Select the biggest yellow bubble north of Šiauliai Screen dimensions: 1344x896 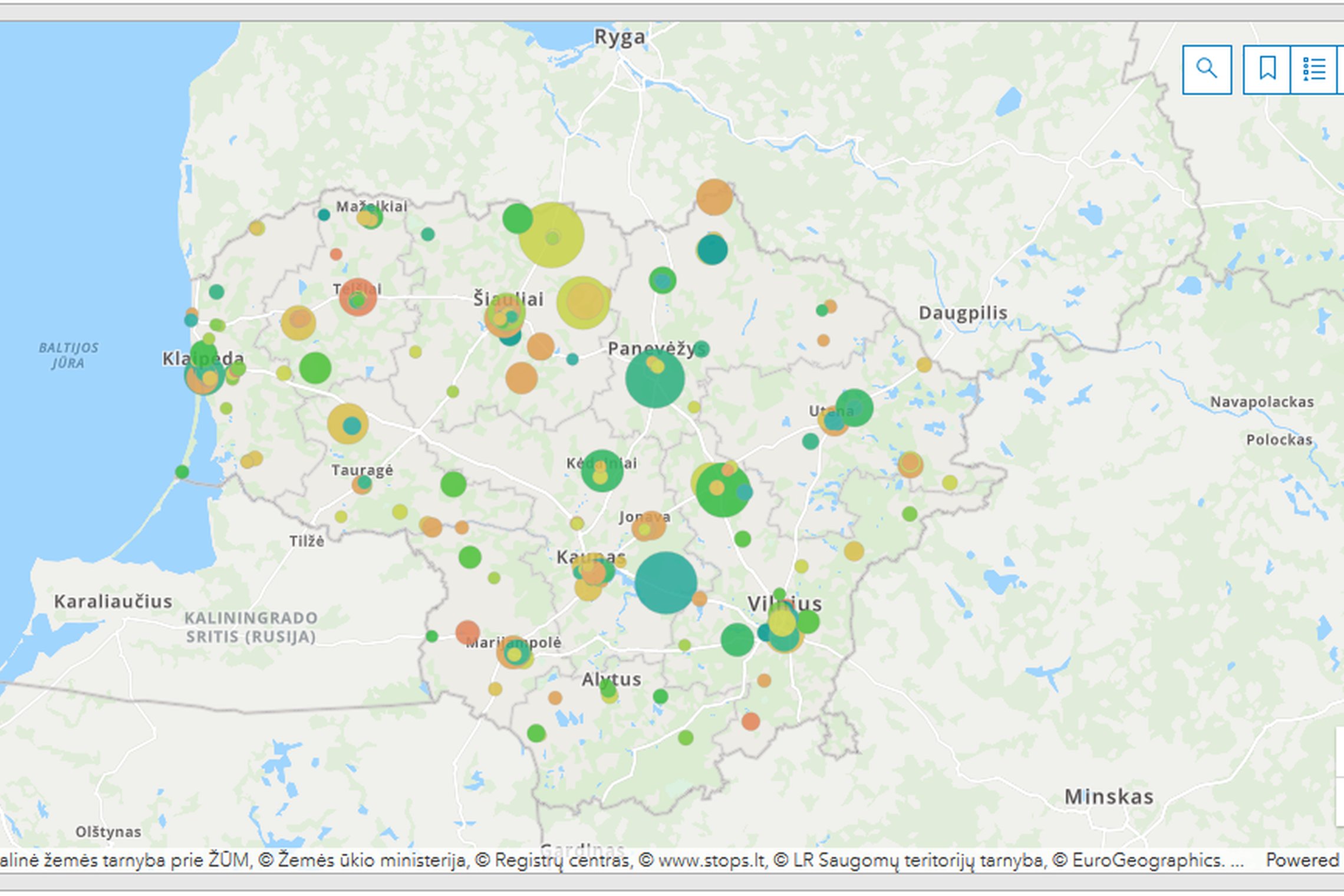click(552, 235)
